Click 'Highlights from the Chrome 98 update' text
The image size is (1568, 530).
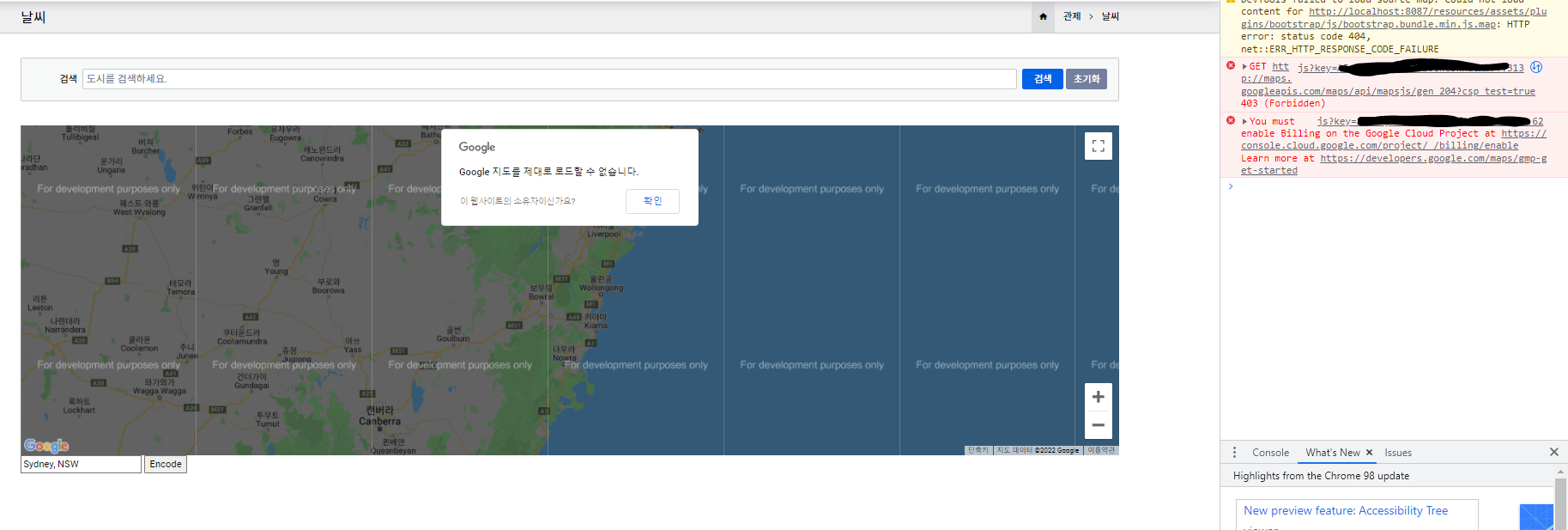coord(1321,476)
